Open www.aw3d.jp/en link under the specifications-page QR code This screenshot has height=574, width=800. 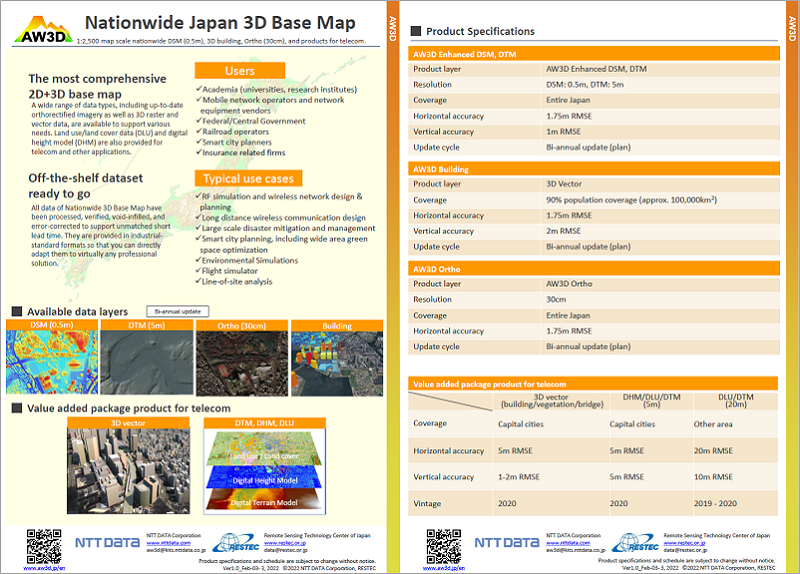point(443,568)
